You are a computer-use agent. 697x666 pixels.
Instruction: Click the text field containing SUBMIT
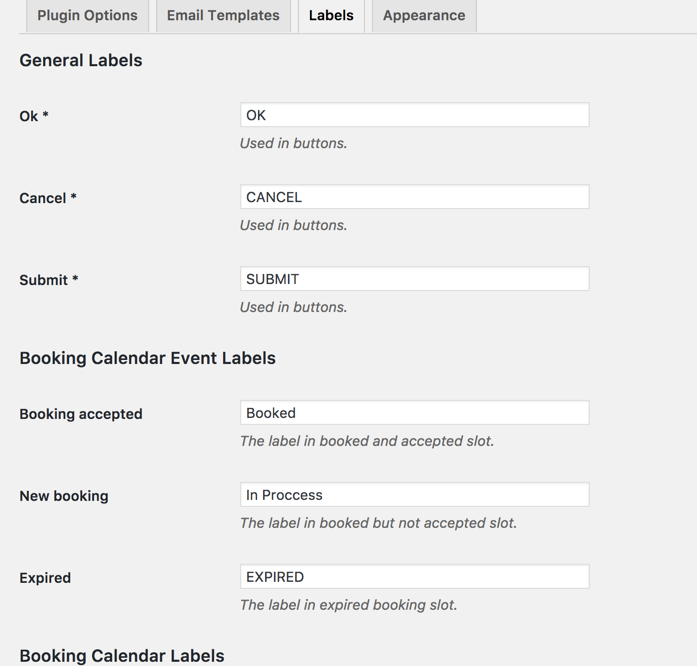[414, 279]
